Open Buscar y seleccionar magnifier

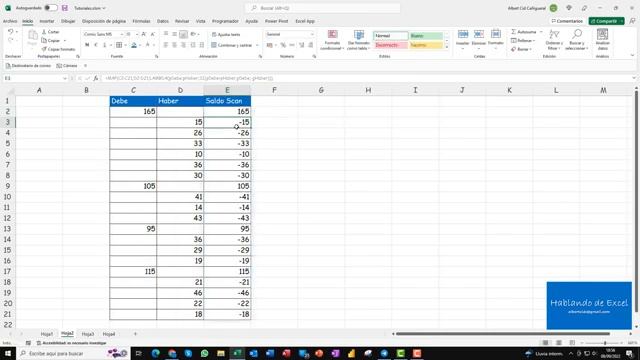576,40
